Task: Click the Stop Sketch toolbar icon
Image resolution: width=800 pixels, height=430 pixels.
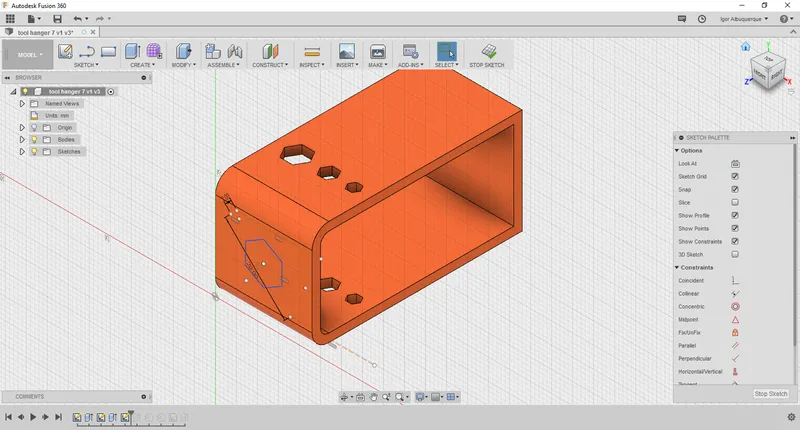Action: click(489, 51)
